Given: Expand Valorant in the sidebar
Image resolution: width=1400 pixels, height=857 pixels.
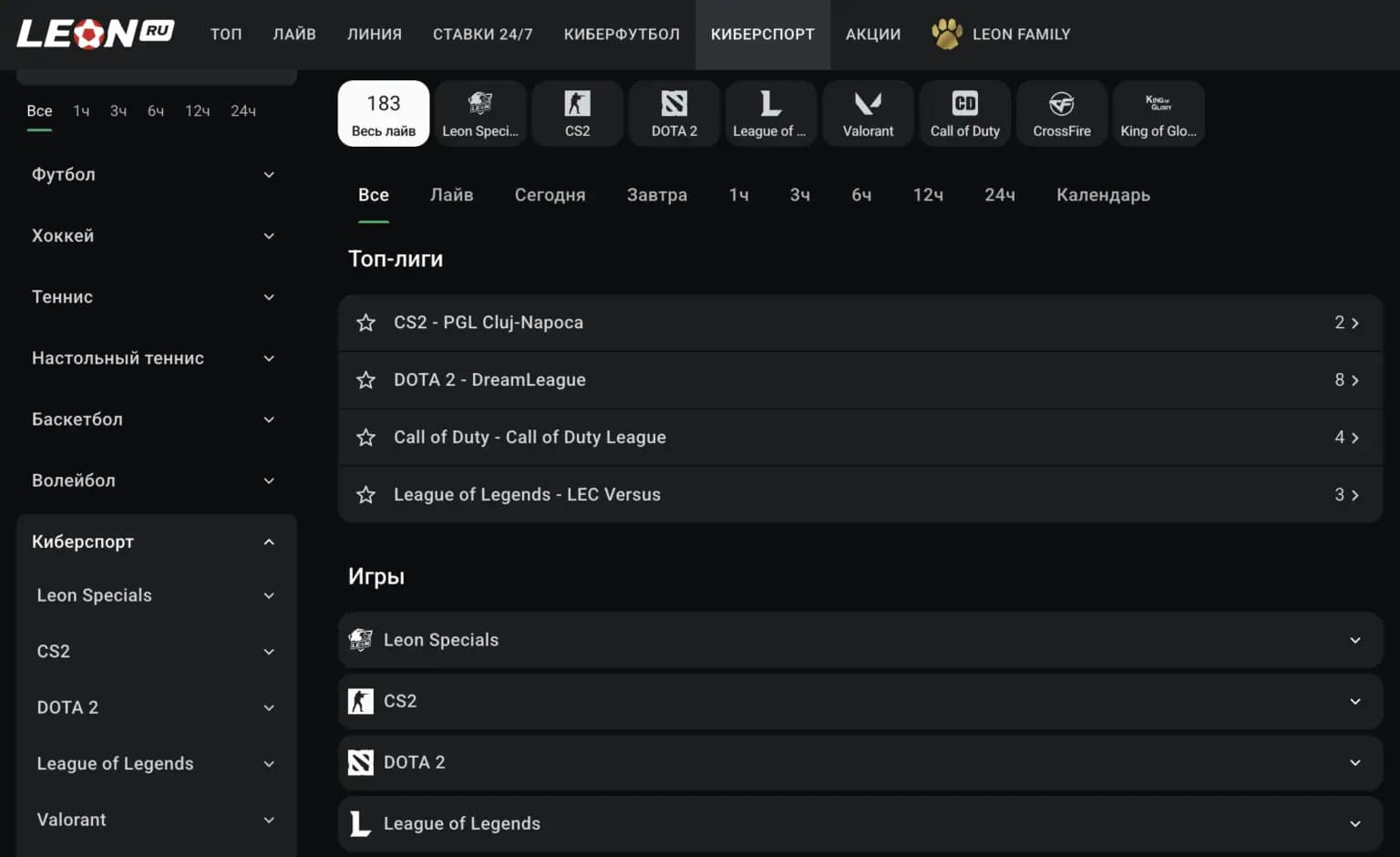Looking at the screenshot, I should coord(269,821).
